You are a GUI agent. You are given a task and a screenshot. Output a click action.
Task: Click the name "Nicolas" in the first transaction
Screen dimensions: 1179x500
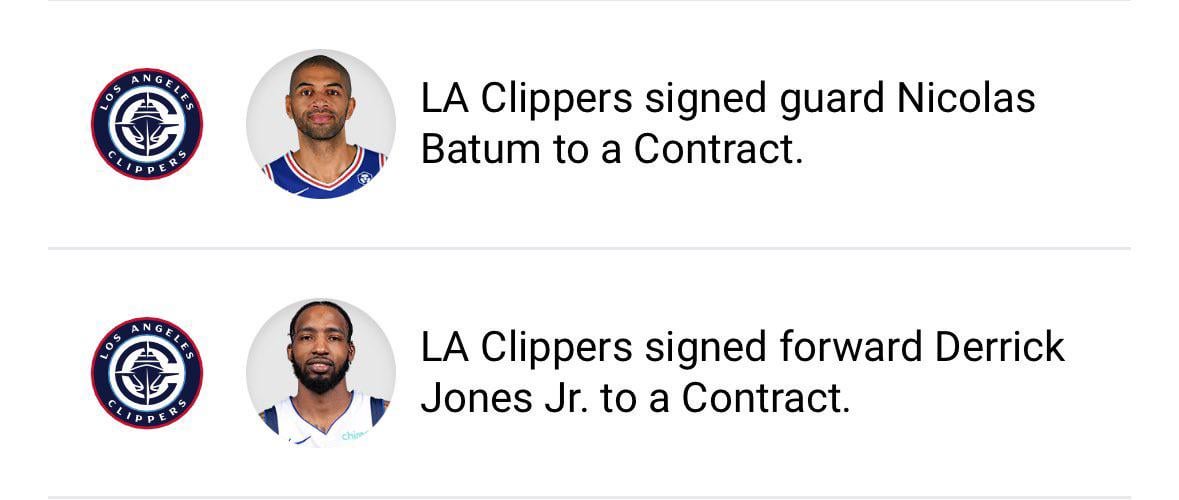point(966,99)
